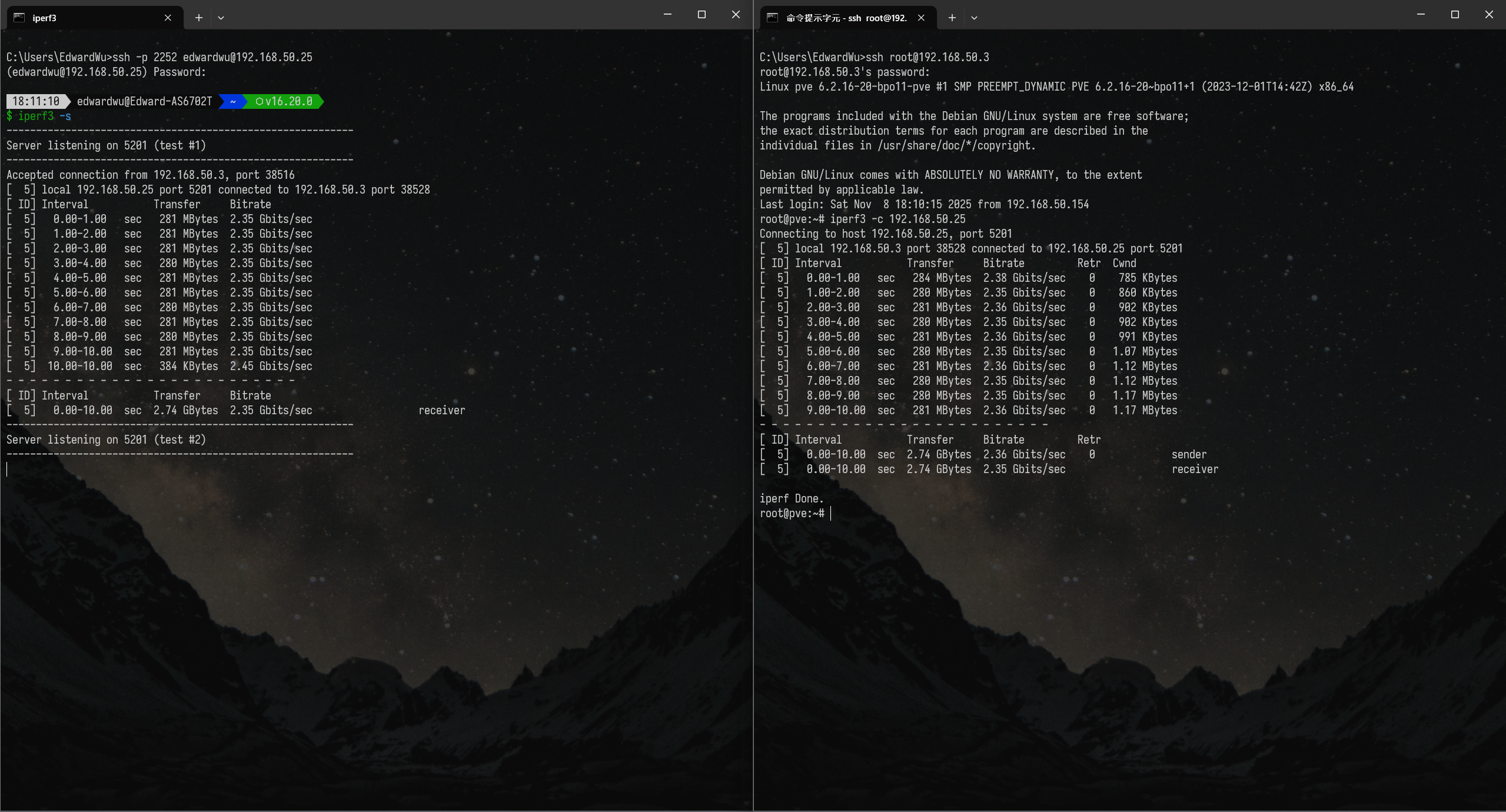Select the ssh root@192 tab
The height and width of the screenshot is (812, 1506).
tap(846, 18)
